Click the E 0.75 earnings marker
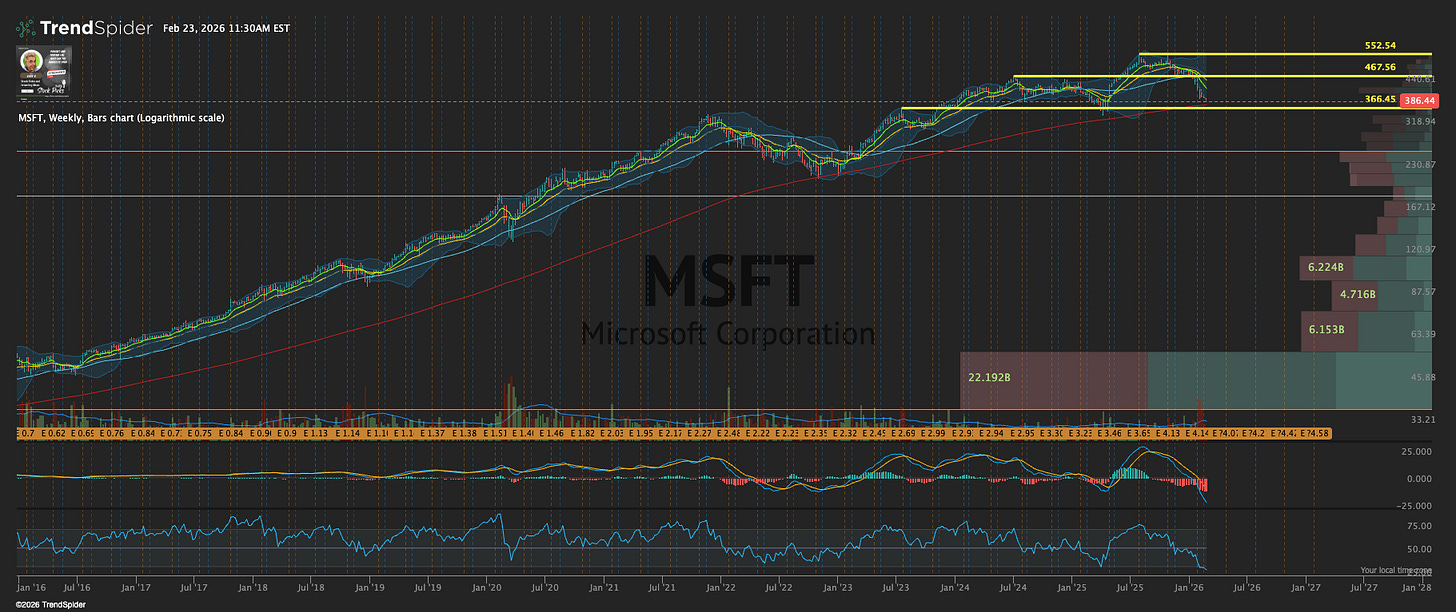 pyautogui.click(x=200, y=433)
